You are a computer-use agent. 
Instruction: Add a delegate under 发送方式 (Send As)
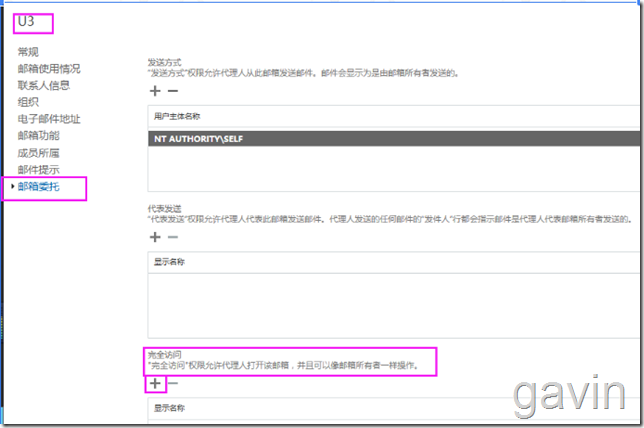(x=155, y=91)
